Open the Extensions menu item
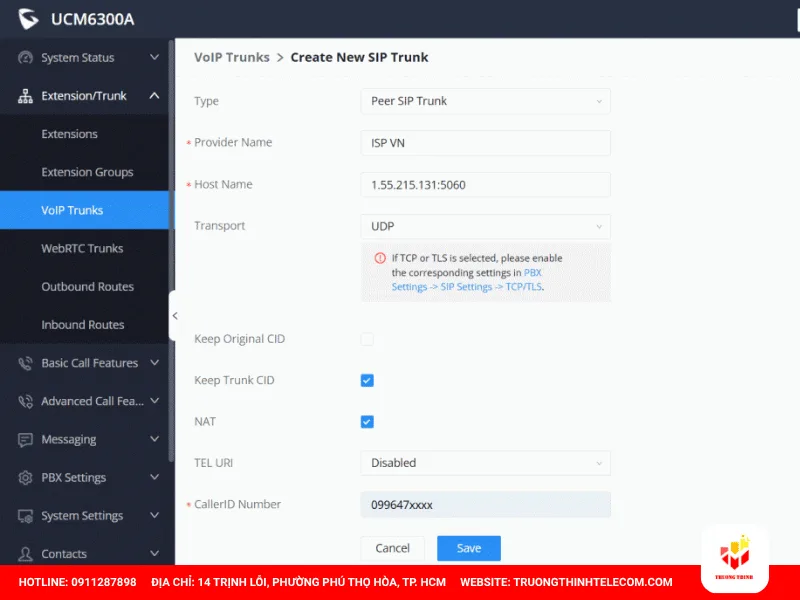Viewport: 800px width, 600px height. [x=84, y=134]
